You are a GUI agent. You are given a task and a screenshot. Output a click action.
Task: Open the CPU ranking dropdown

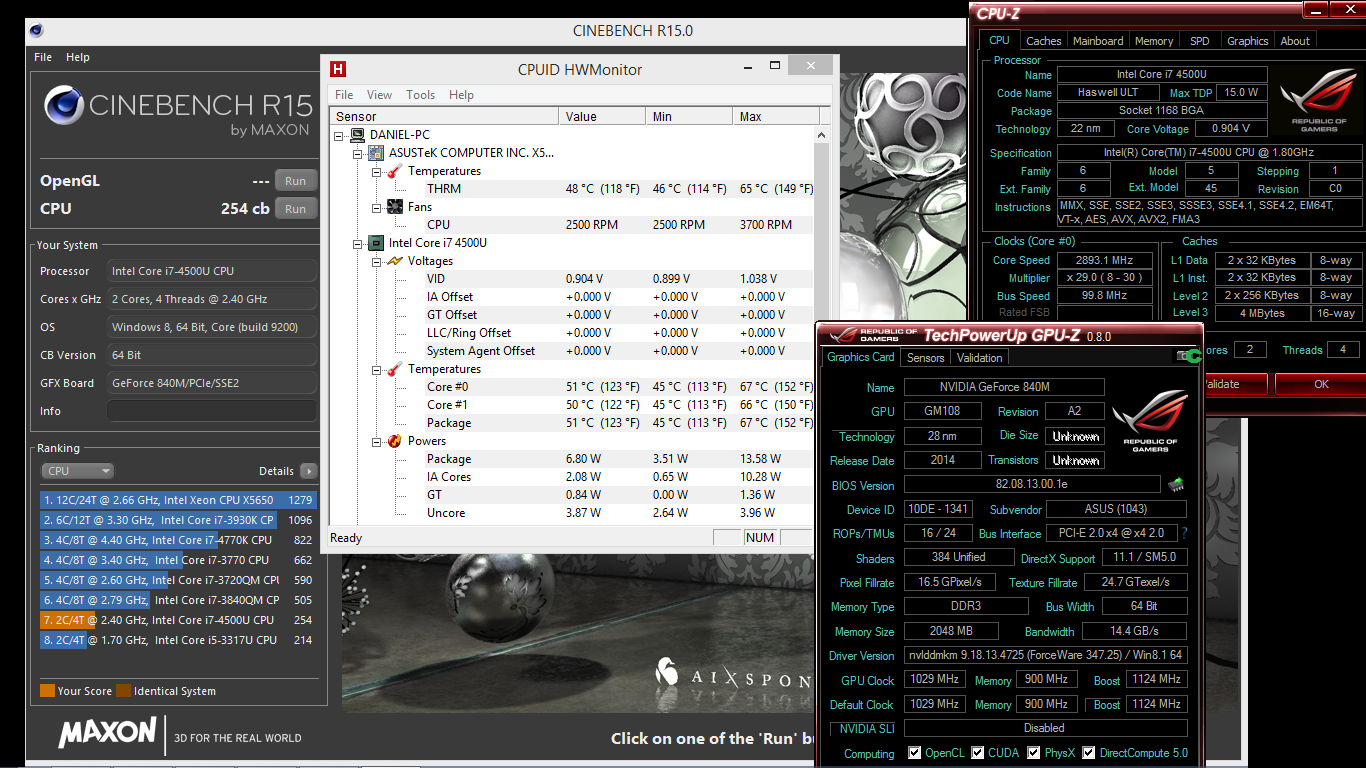pos(78,471)
